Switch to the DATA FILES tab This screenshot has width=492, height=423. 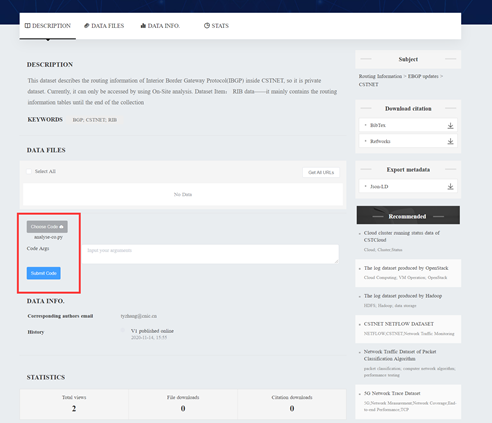click(104, 26)
